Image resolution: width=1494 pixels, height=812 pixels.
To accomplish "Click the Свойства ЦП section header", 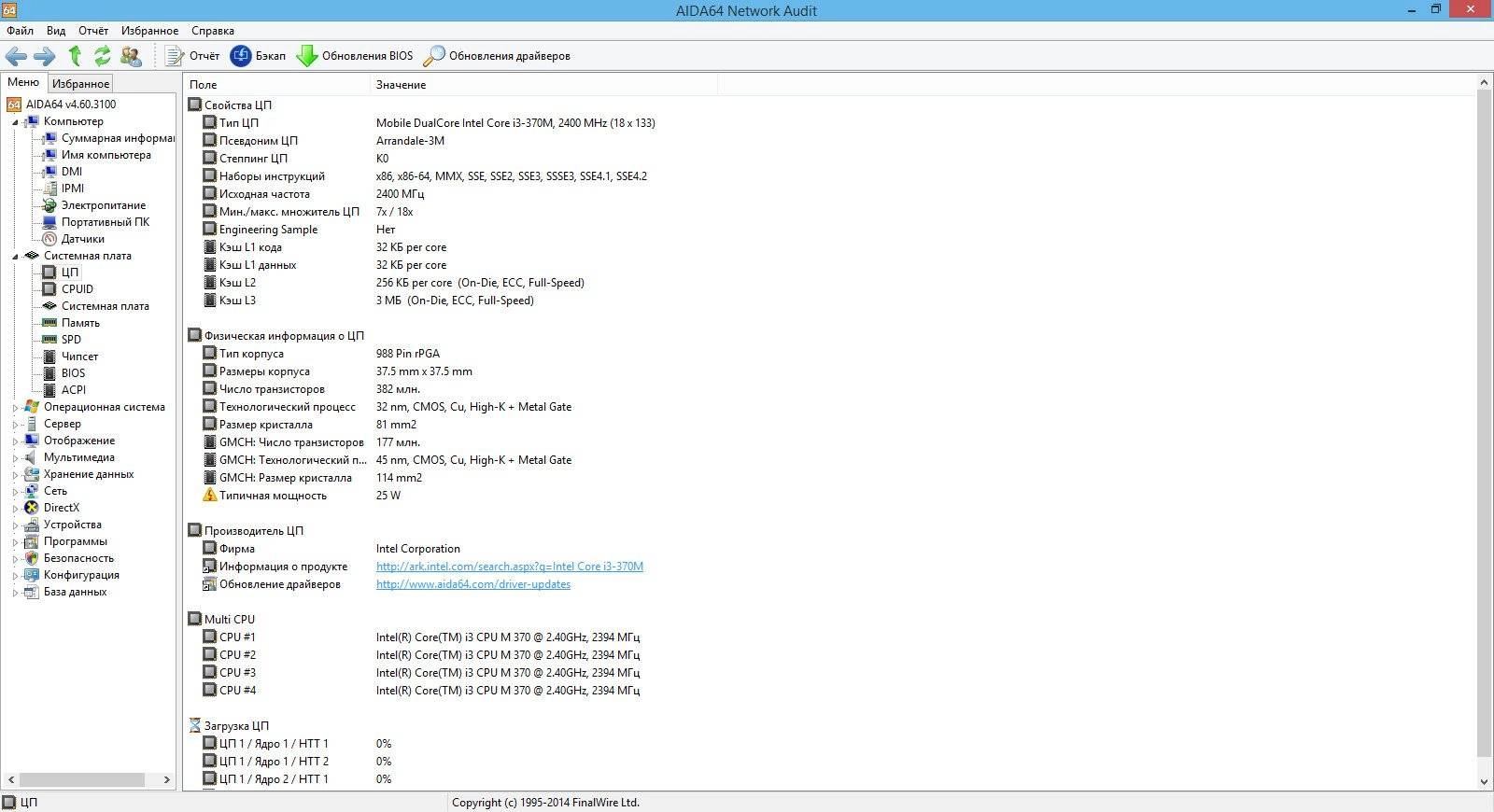I will click(238, 105).
